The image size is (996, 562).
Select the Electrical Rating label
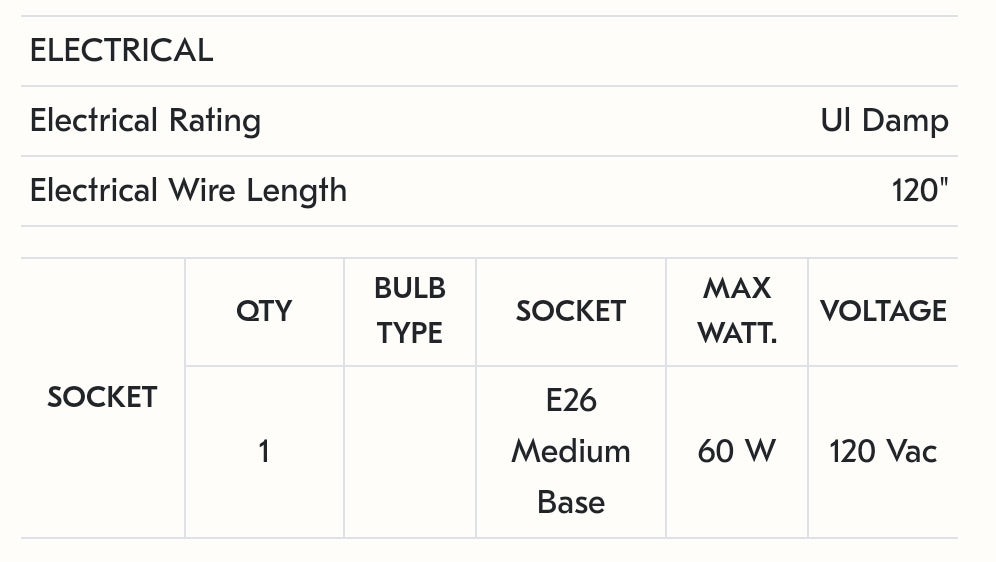(x=145, y=121)
